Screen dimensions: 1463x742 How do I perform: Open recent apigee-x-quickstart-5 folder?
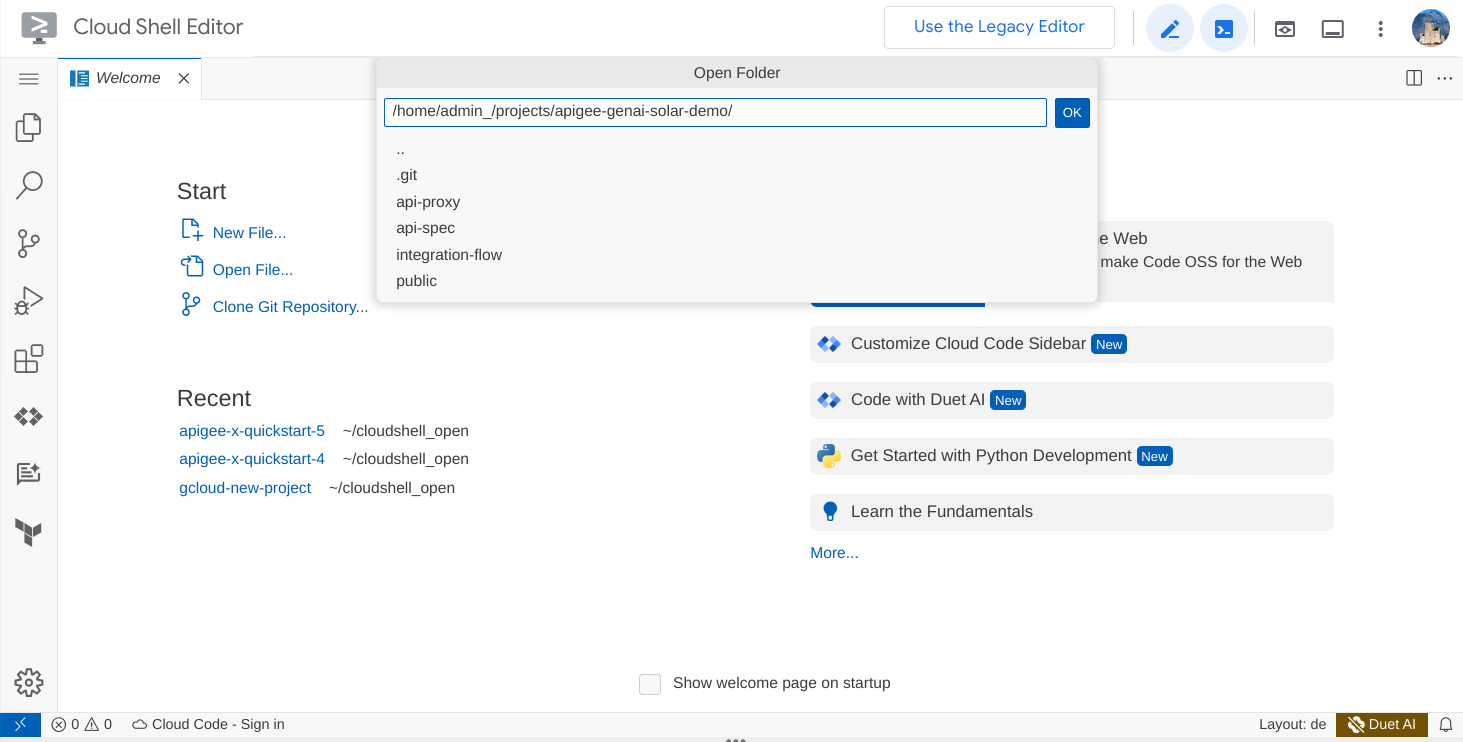252,431
